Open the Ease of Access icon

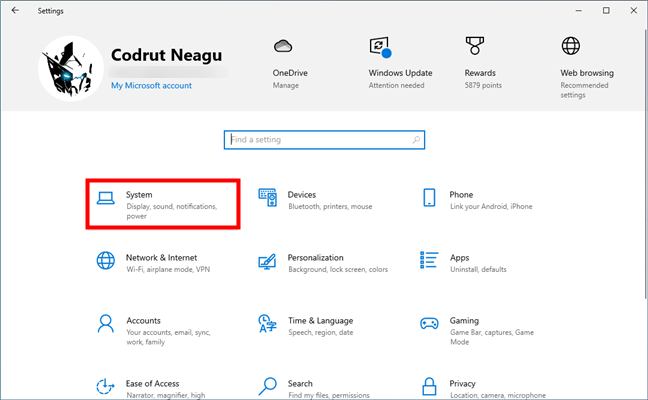pos(105,386)
